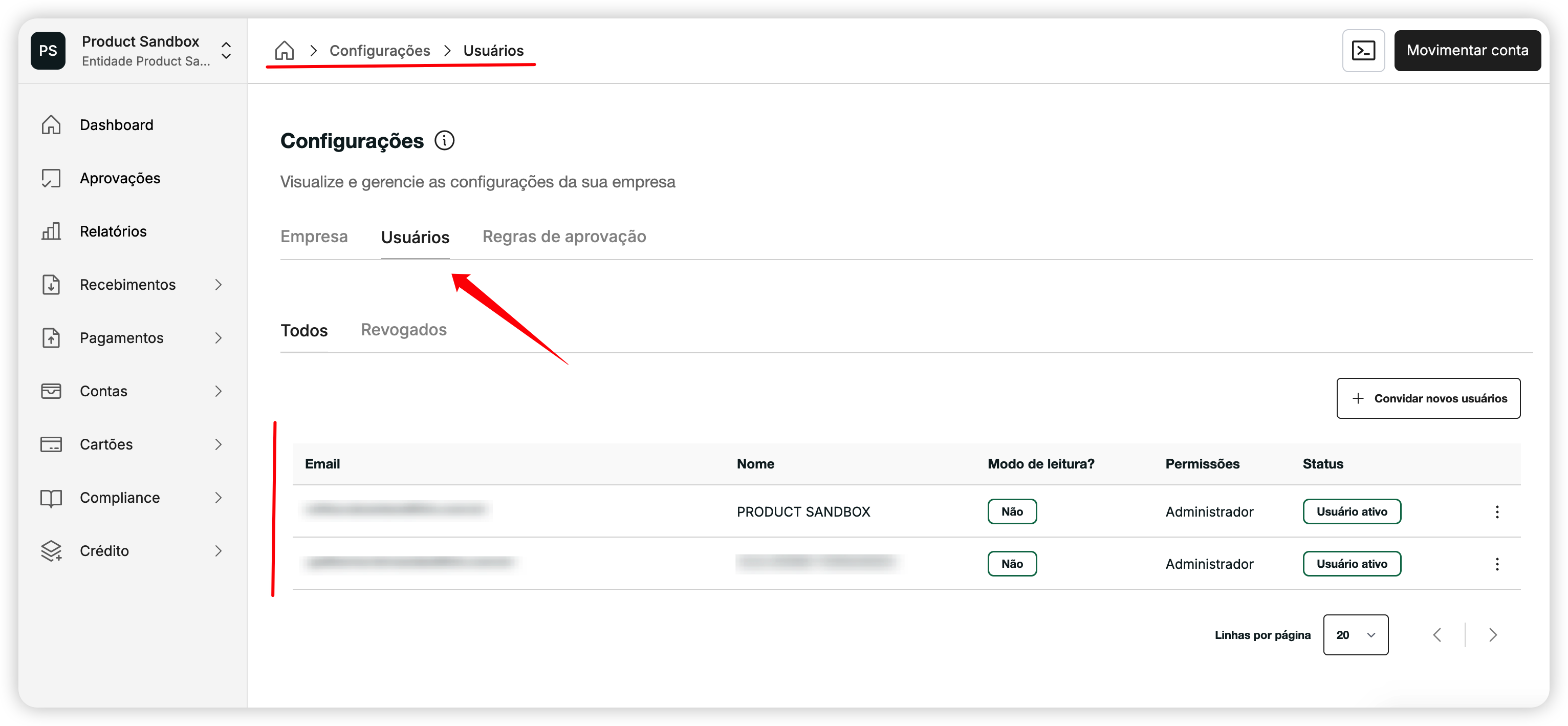This screenshot has height=726, width=1568.
Task: Open the Product Sandbox entity switcher
Action: point(226,51)
